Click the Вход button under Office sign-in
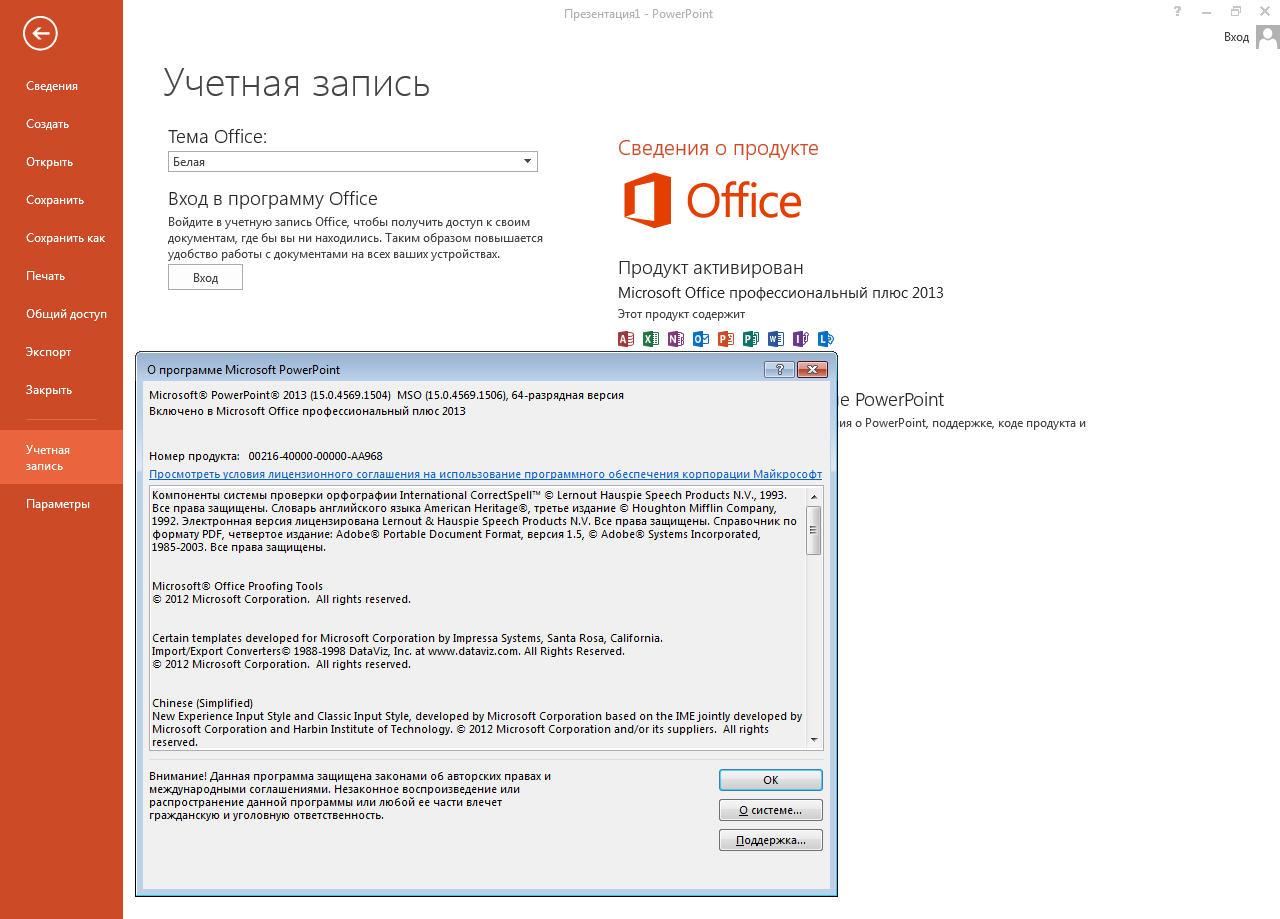Image resolution: width=1280 pixels, height=919 pixels. click(x=205, y=278)
